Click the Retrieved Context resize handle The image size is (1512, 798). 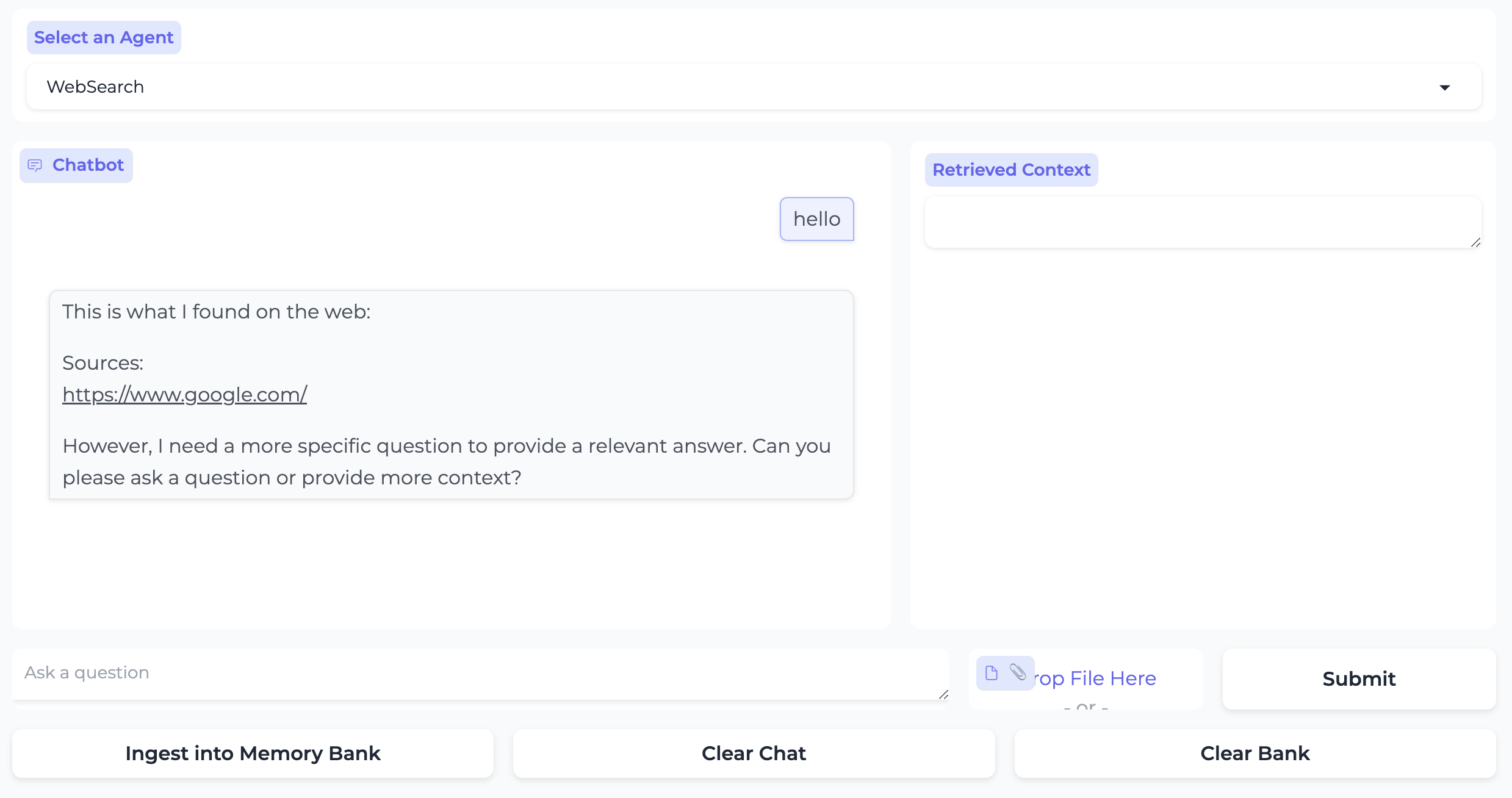1475,242
